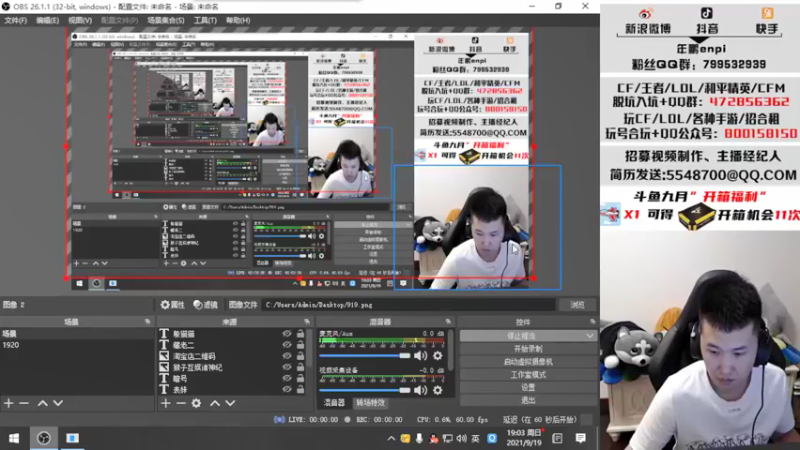This screenshot has width=800, height=450.
Task: Open the 场景集合(S) menu
Action: pyautogui.click(x=166, y=20)
